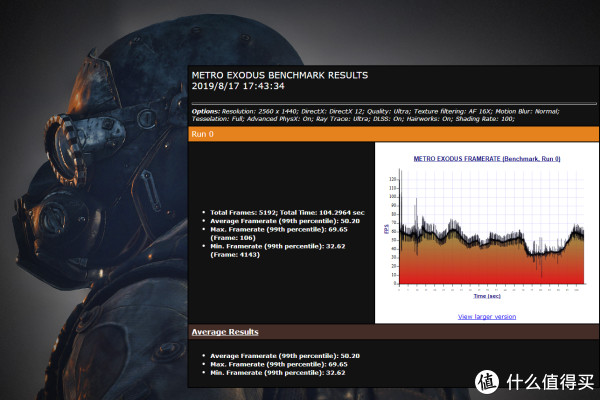Open the 'View larger version' link

coord(487,317)
